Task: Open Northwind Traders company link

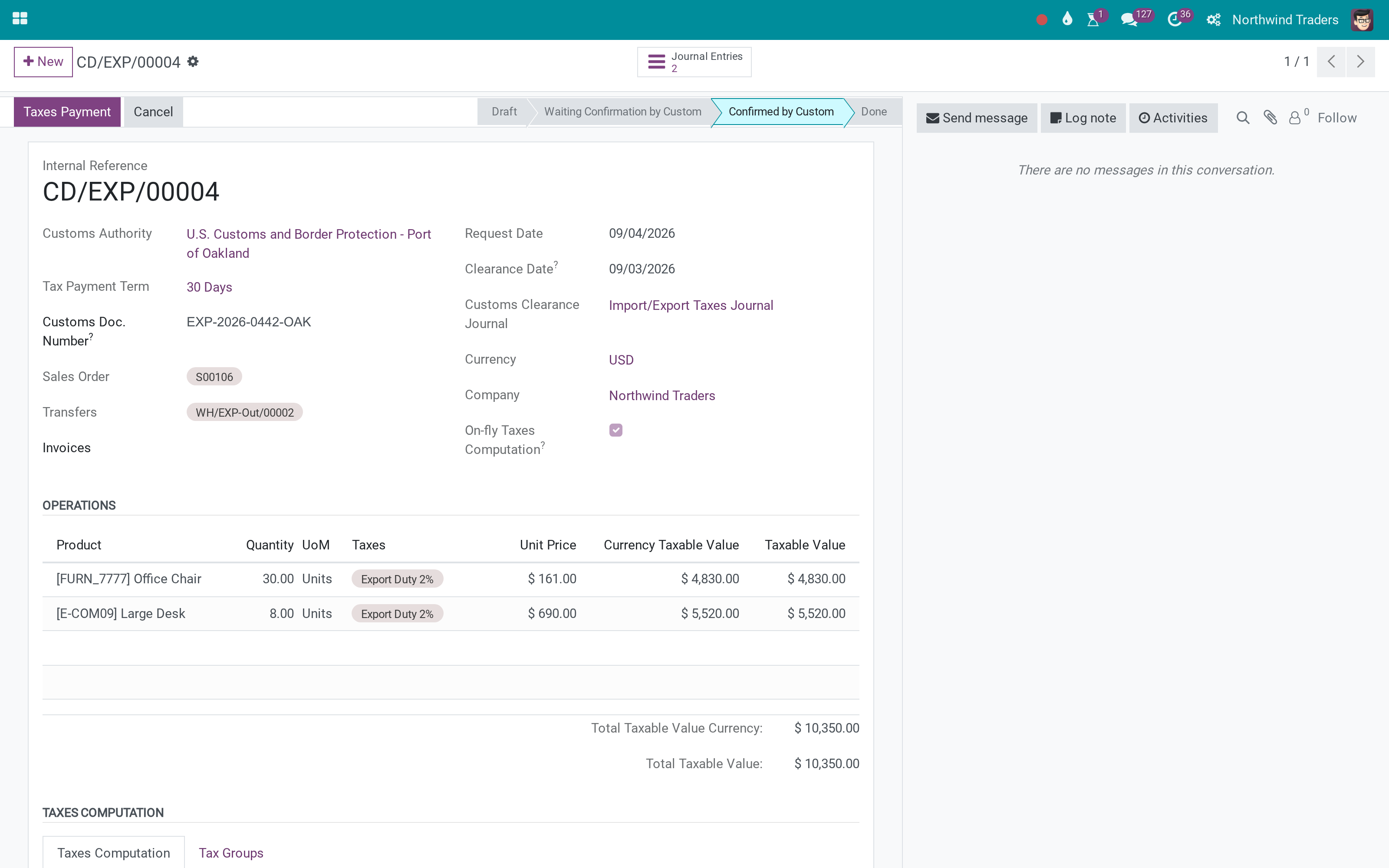Action: point(662,395)
